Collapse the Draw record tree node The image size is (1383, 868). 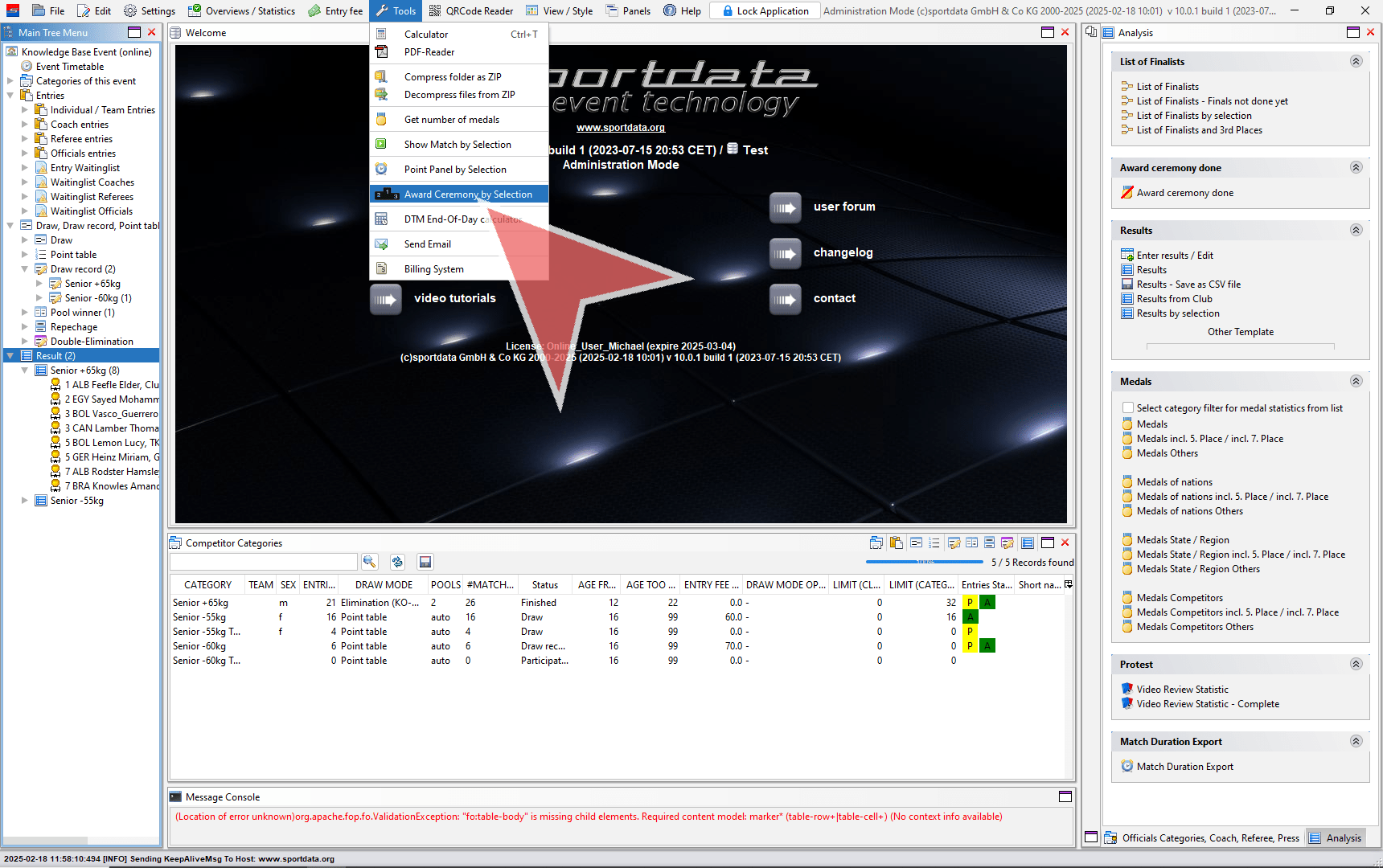(25, 269)
